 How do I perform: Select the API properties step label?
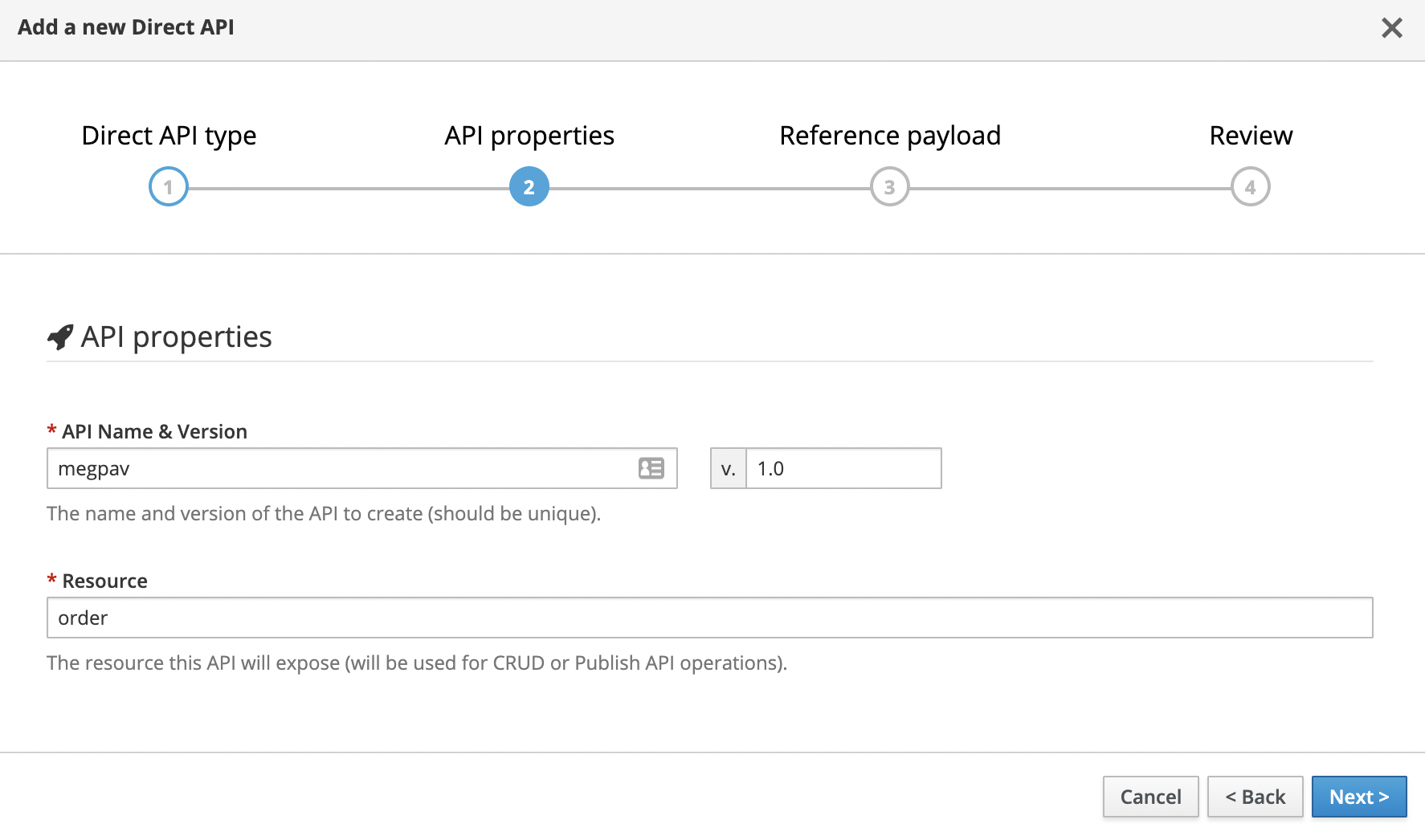tap(529, 136)
